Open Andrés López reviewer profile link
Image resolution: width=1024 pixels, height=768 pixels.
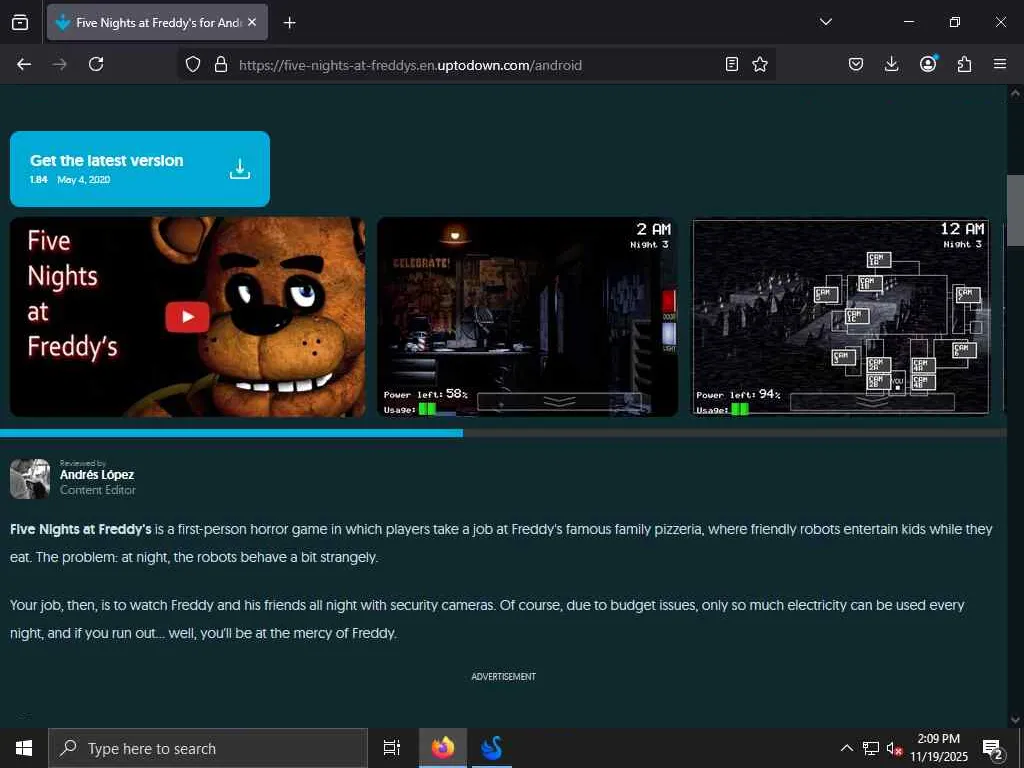click(97, 475)
